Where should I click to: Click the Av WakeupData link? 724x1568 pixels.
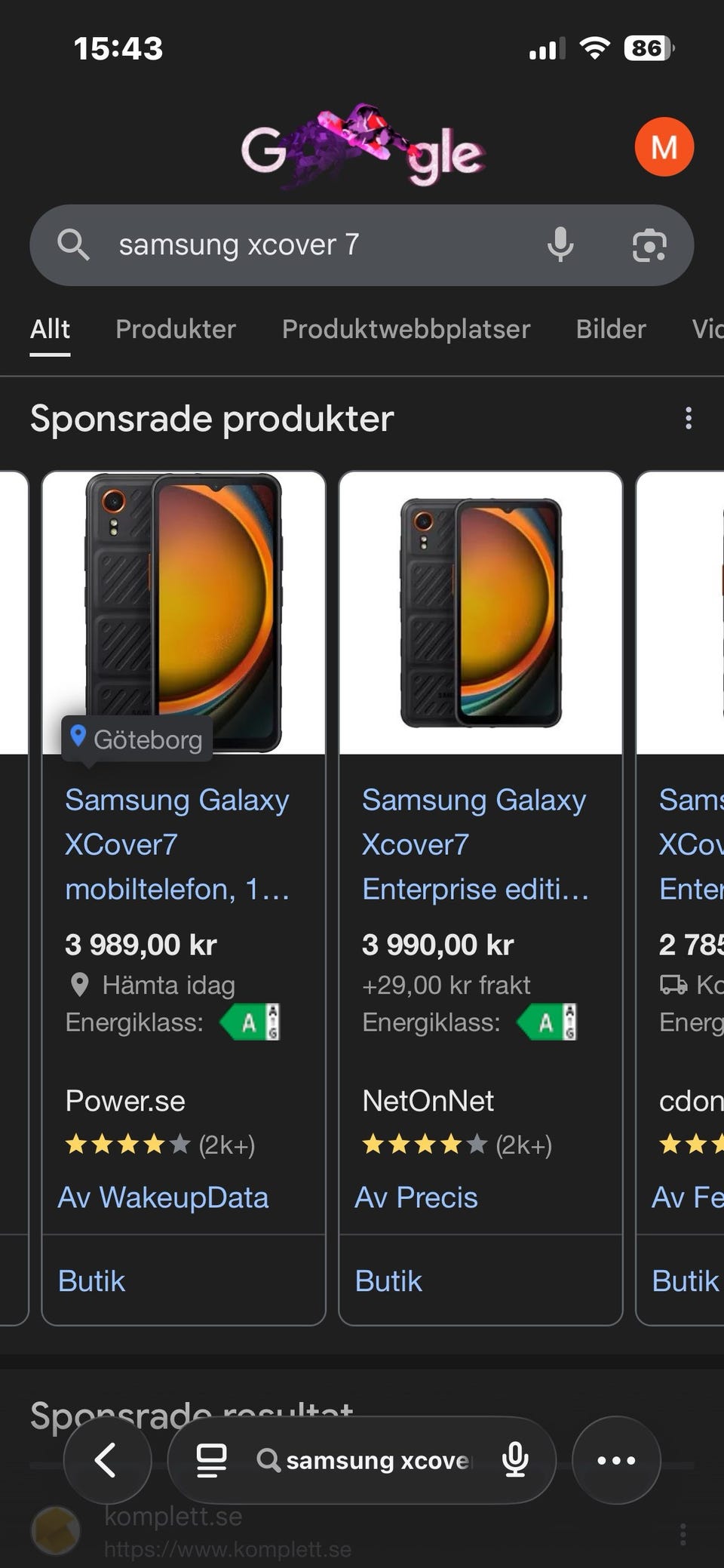click(x=164, y=1198)
